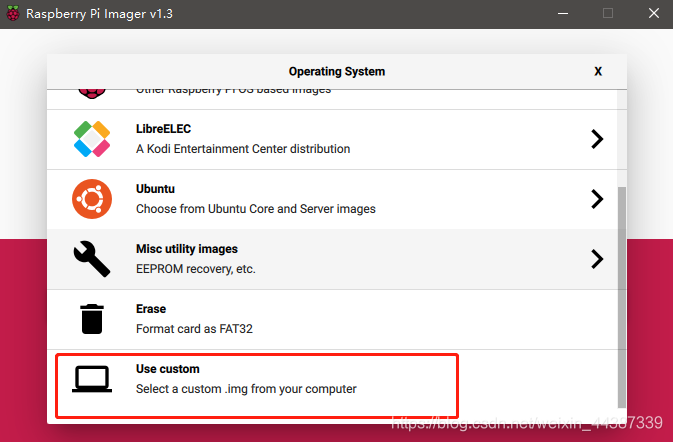Click 'Format card as FAT32' description
The image size is (673, 442).
(x=194, y=329)
